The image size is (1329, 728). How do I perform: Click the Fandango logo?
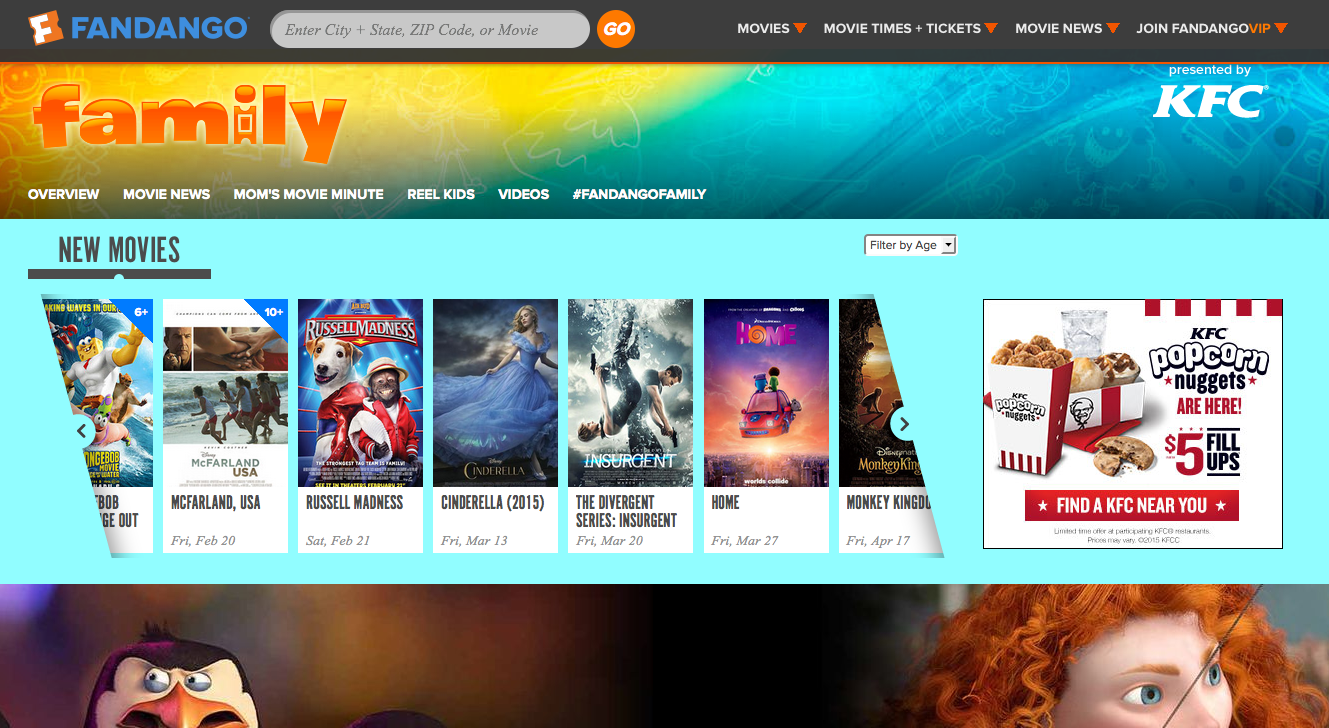pos(138,28)
